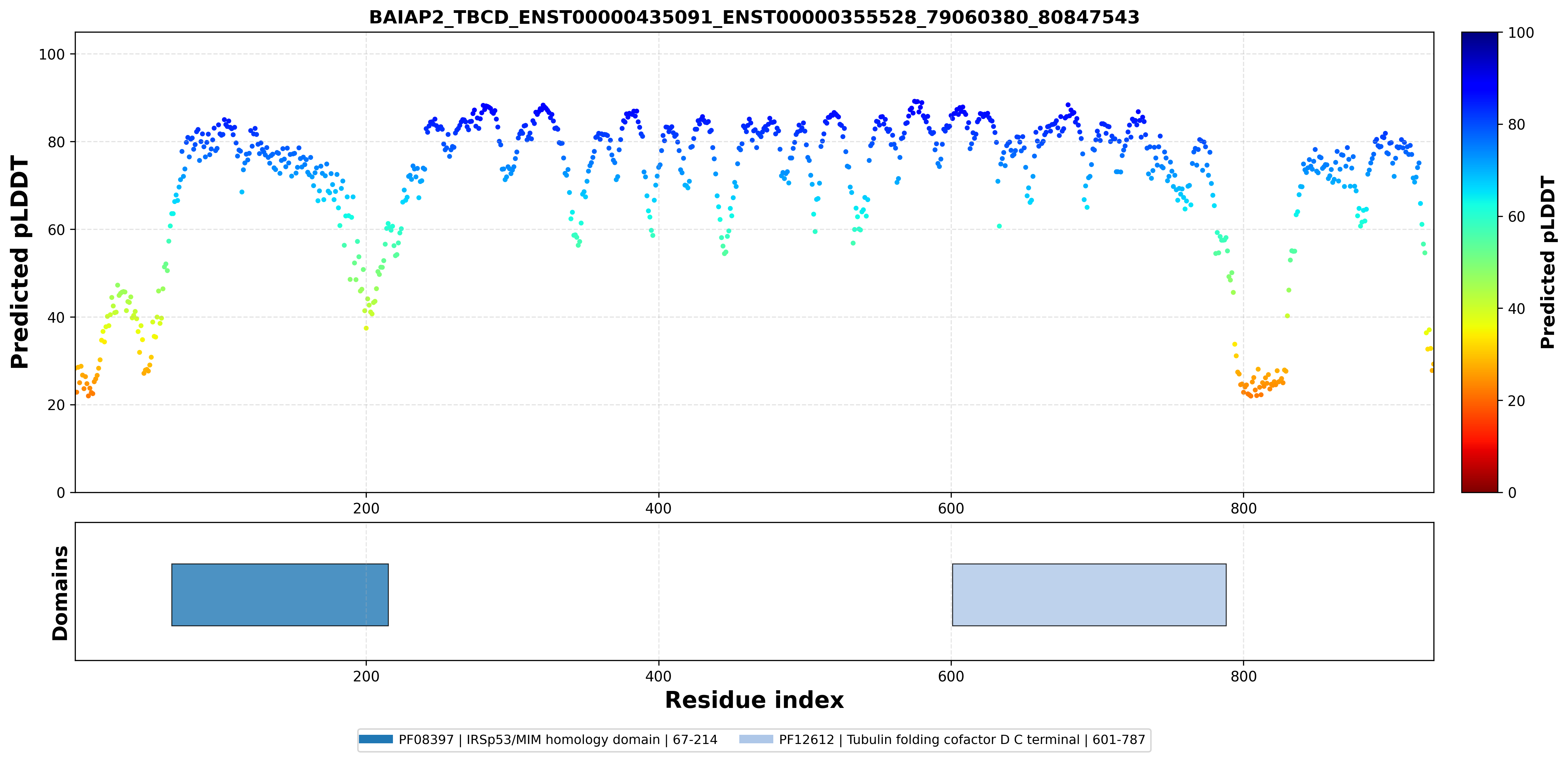Click the PF12612 Tubulin folding cofactor legend text
The height and width of the screenshot is (762, 1568).
(962, 740)
